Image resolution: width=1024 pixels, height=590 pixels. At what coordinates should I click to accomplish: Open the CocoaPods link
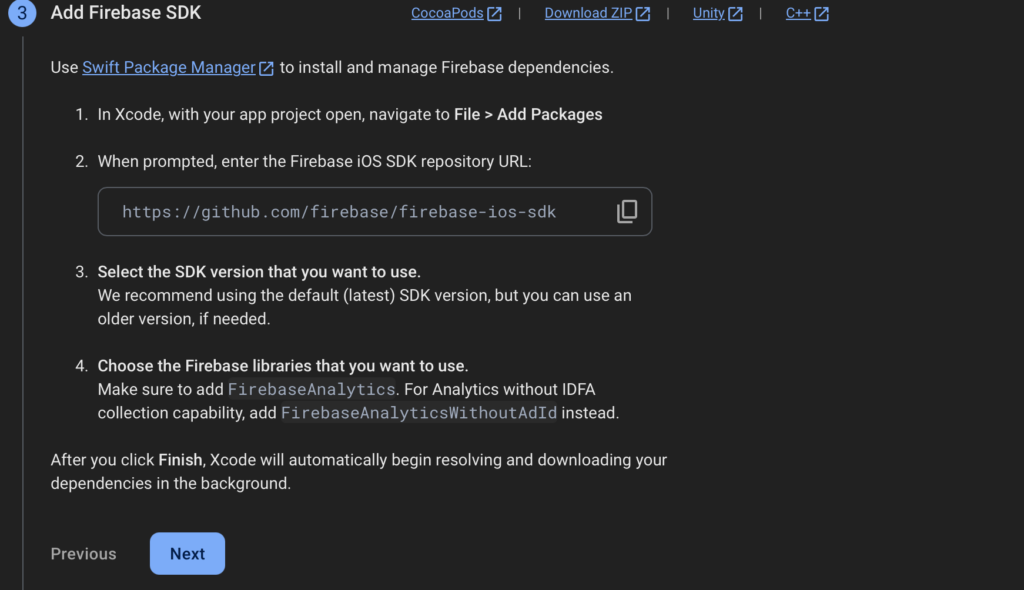447,13
